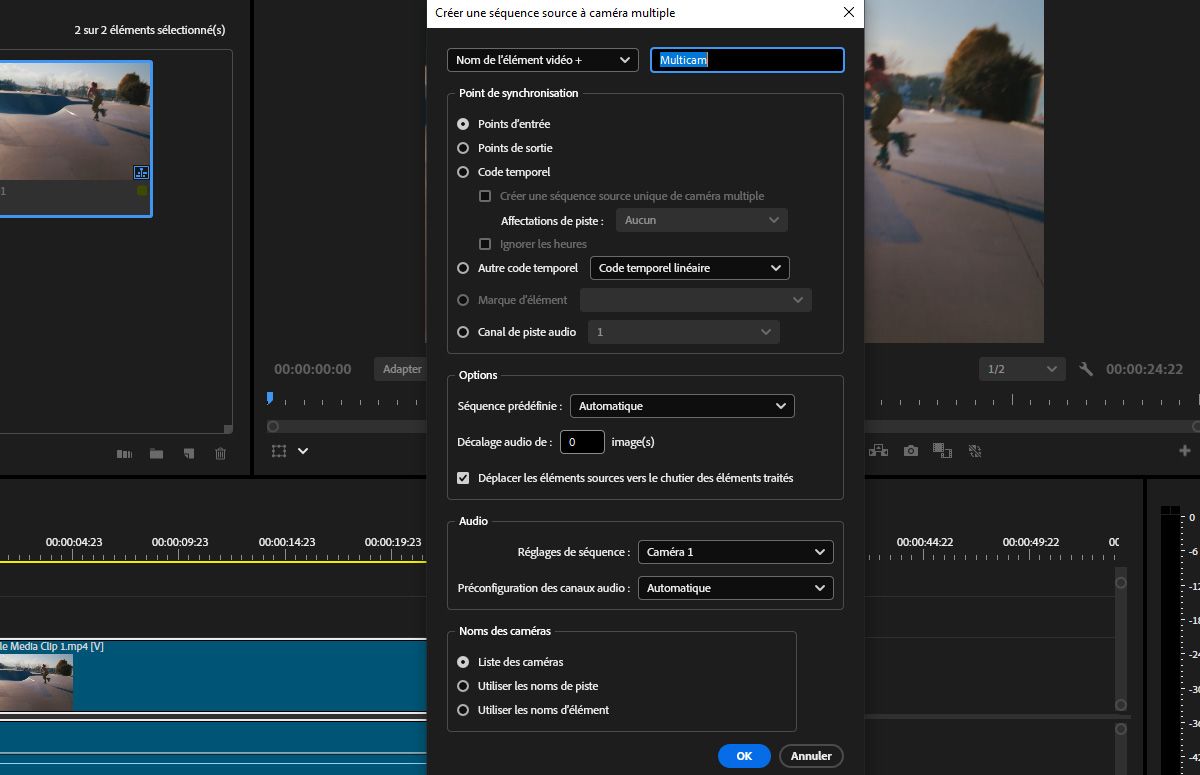Open the 1/2 playback resolution dropdown
Viewport: 1200px width, 775px height.
click(1020, 369)
